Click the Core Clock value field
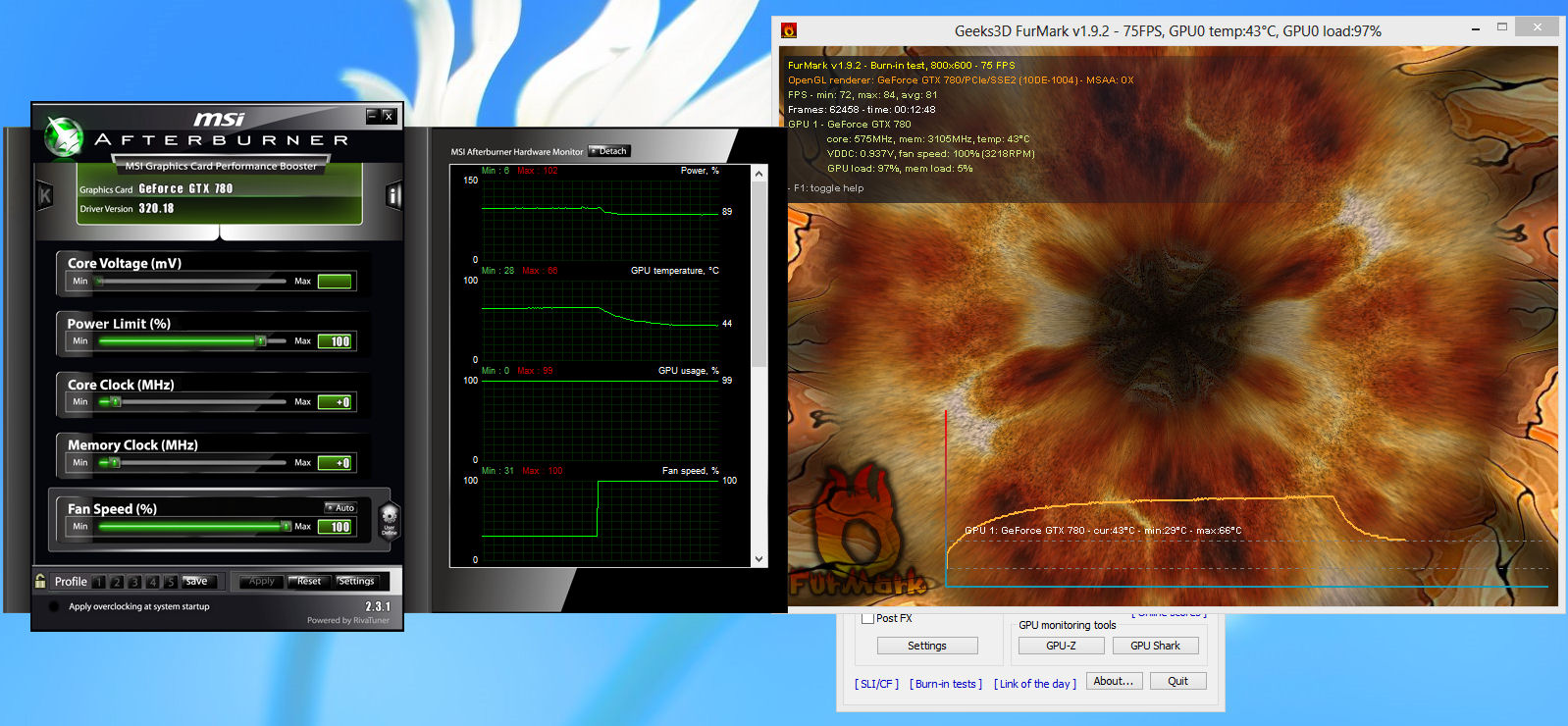 pos(335,402)
